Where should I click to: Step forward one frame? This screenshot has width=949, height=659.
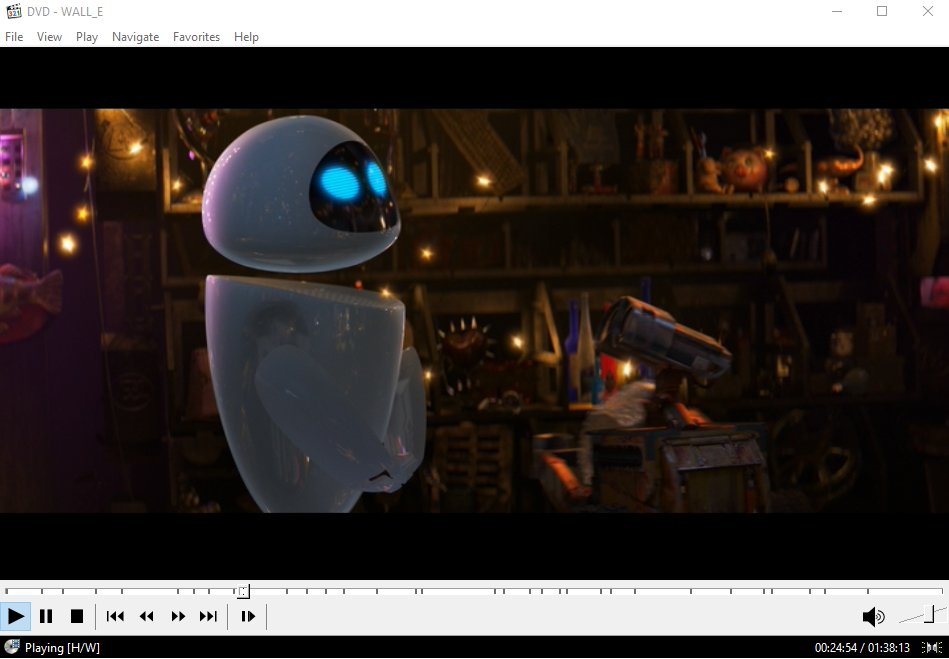tap(248, 616)
